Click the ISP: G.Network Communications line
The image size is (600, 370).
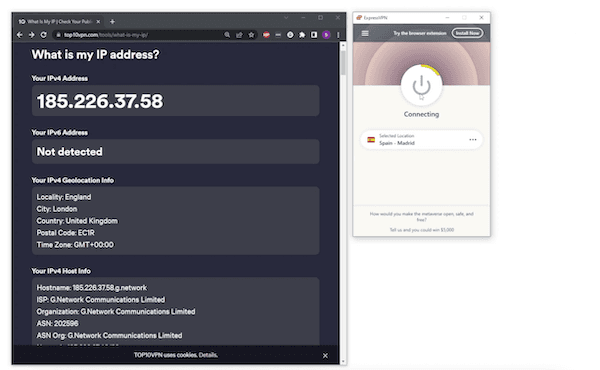click(x=101, y=300)
